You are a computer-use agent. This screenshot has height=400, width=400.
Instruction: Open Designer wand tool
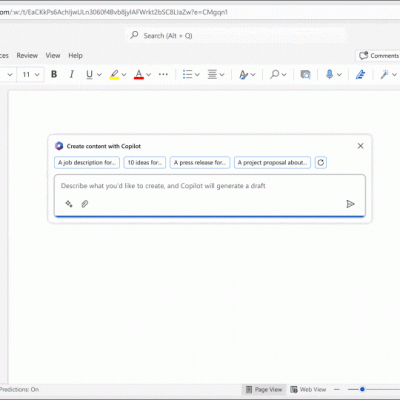coord(384,74)
